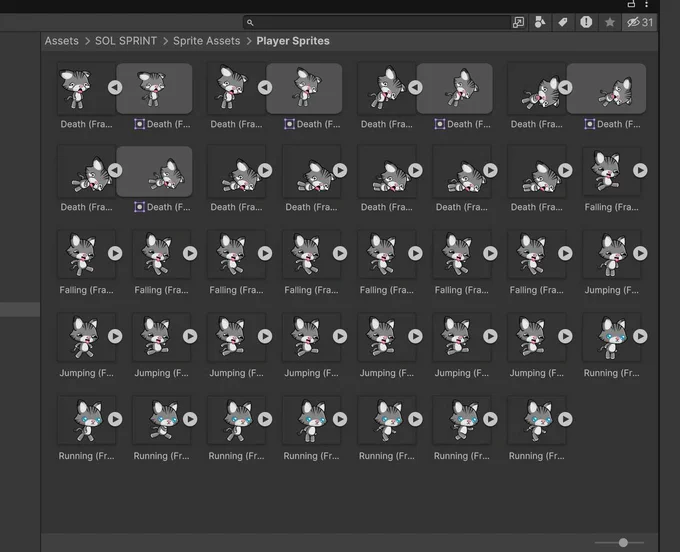Viewport: 680px width, 552px height.
Task: Expand the Falling sprite in the Death row
Action: [x=640, y=170]
